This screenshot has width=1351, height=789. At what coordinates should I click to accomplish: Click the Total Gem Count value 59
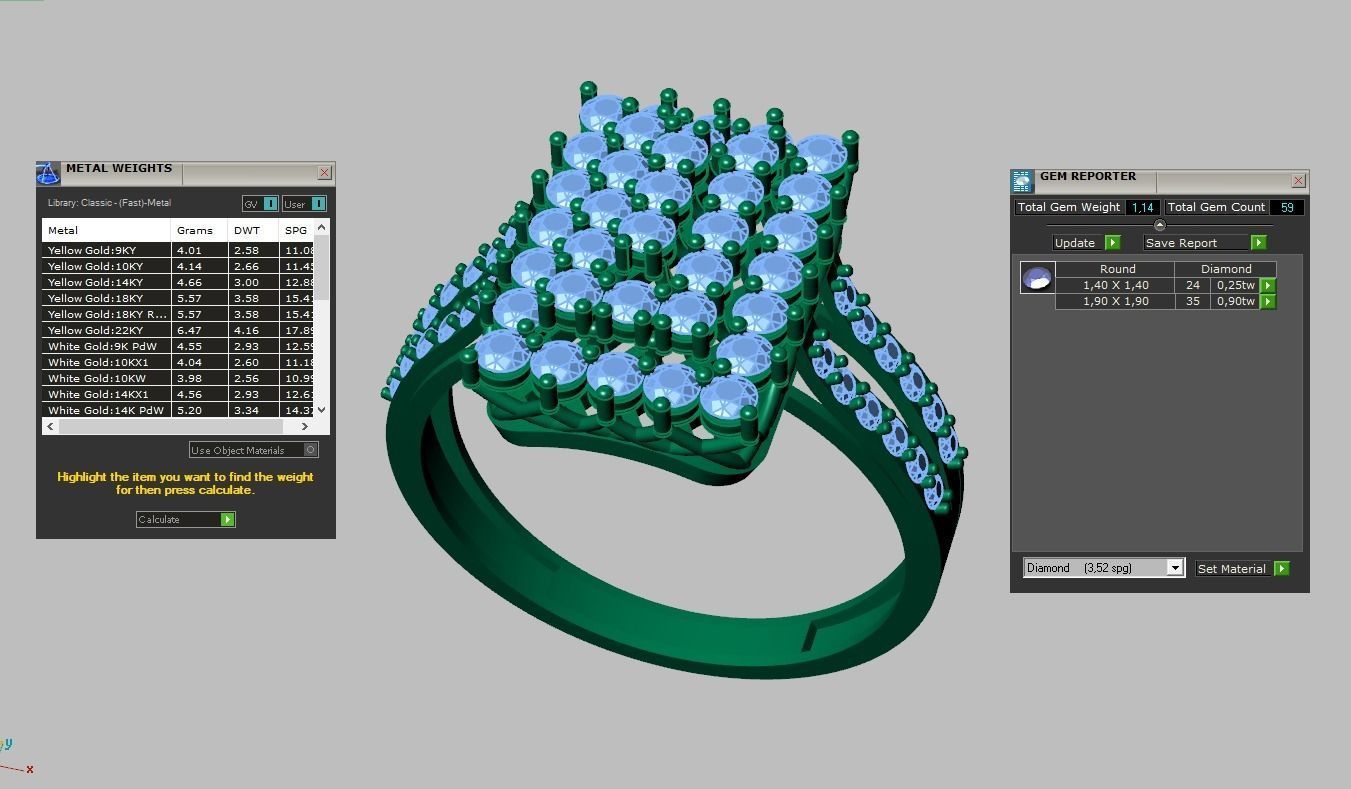coord(1287,207)
